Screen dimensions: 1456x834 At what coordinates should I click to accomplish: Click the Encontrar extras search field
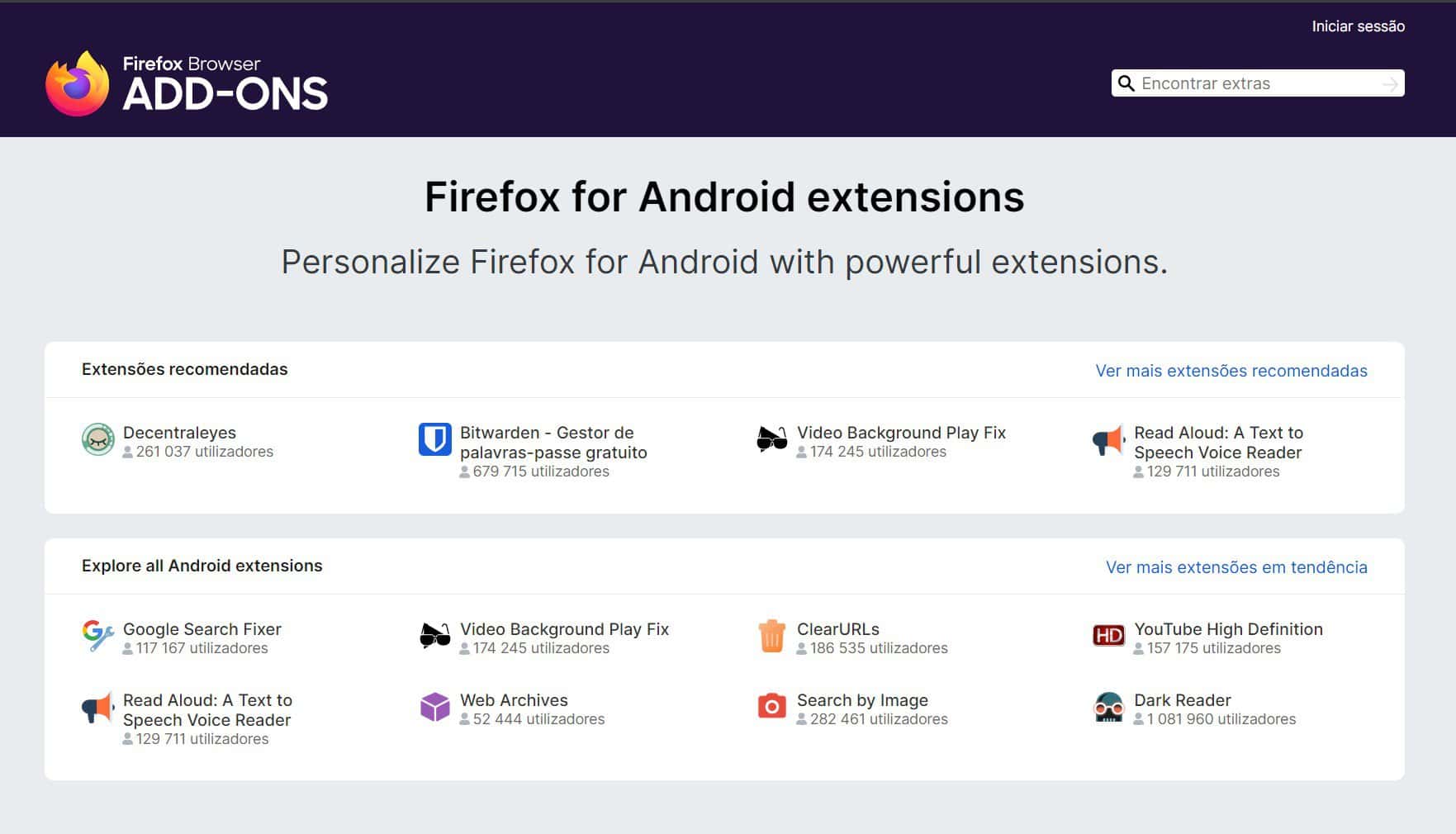pyautogui.click(x=1239, y=83)
